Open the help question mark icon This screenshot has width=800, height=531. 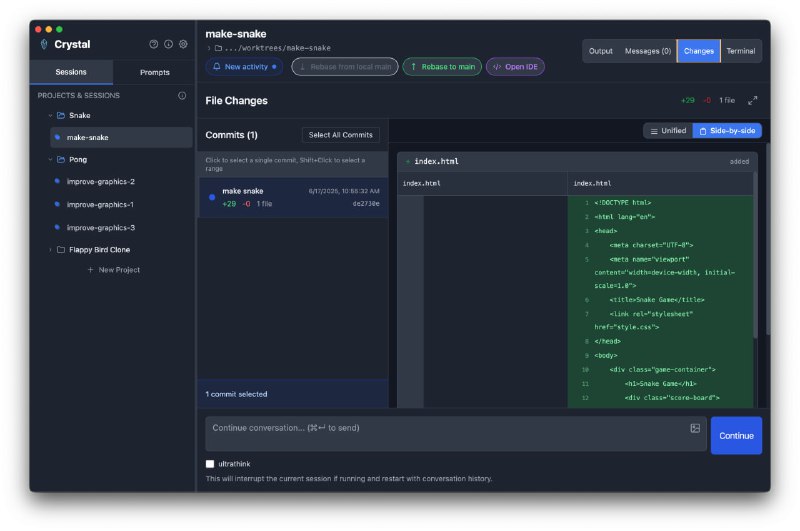[x=154, y=44]
